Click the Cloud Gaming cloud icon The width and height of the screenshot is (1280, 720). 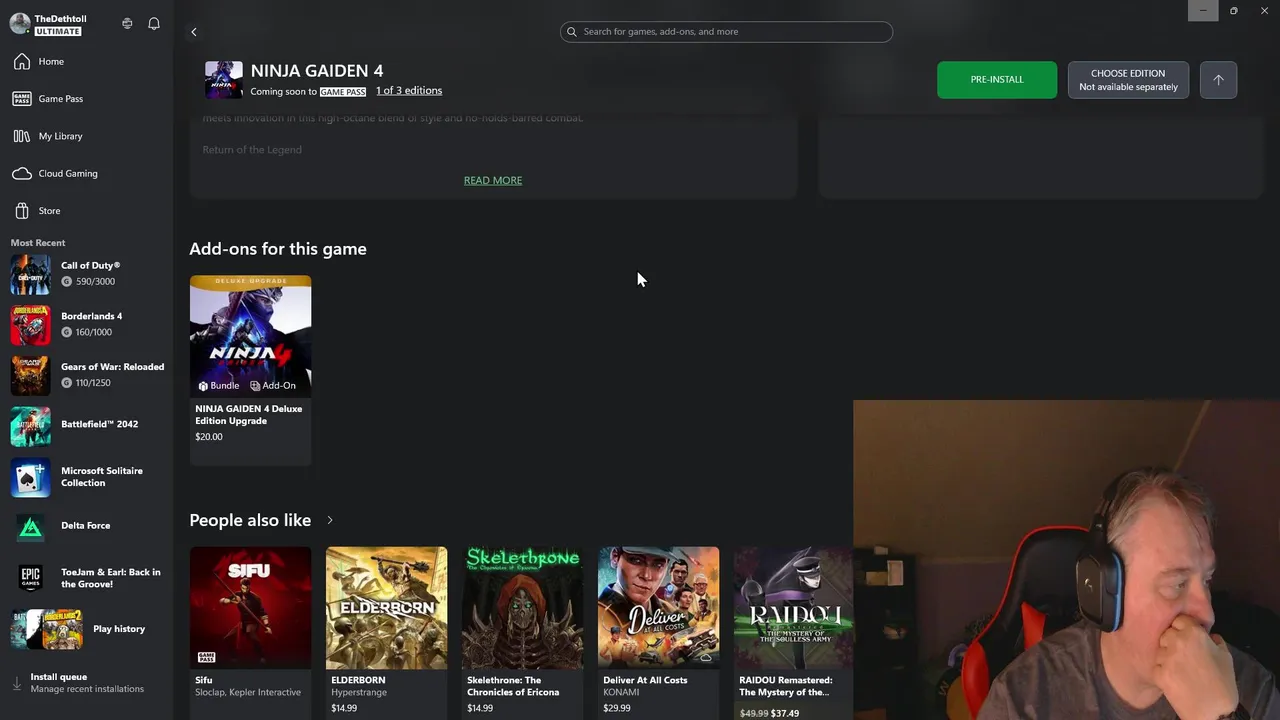pos(22,174)
